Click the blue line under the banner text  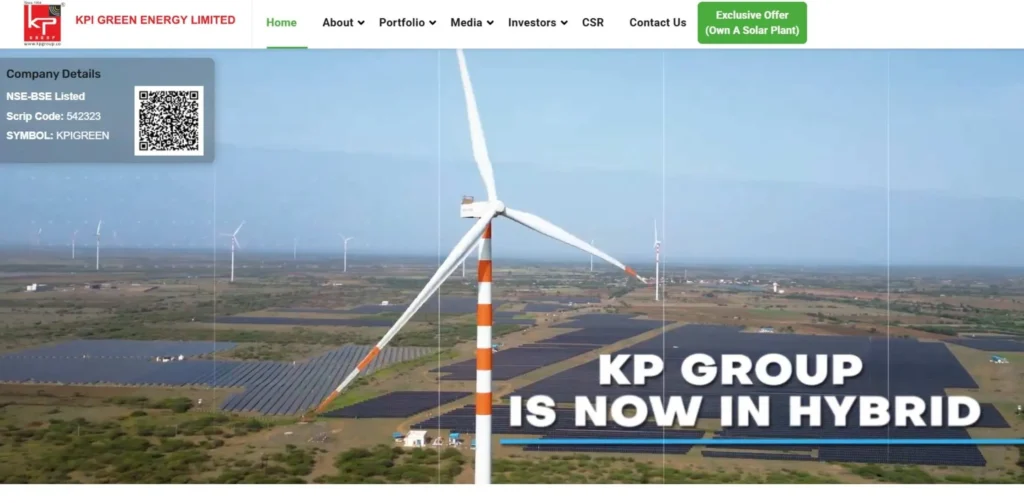760,441
